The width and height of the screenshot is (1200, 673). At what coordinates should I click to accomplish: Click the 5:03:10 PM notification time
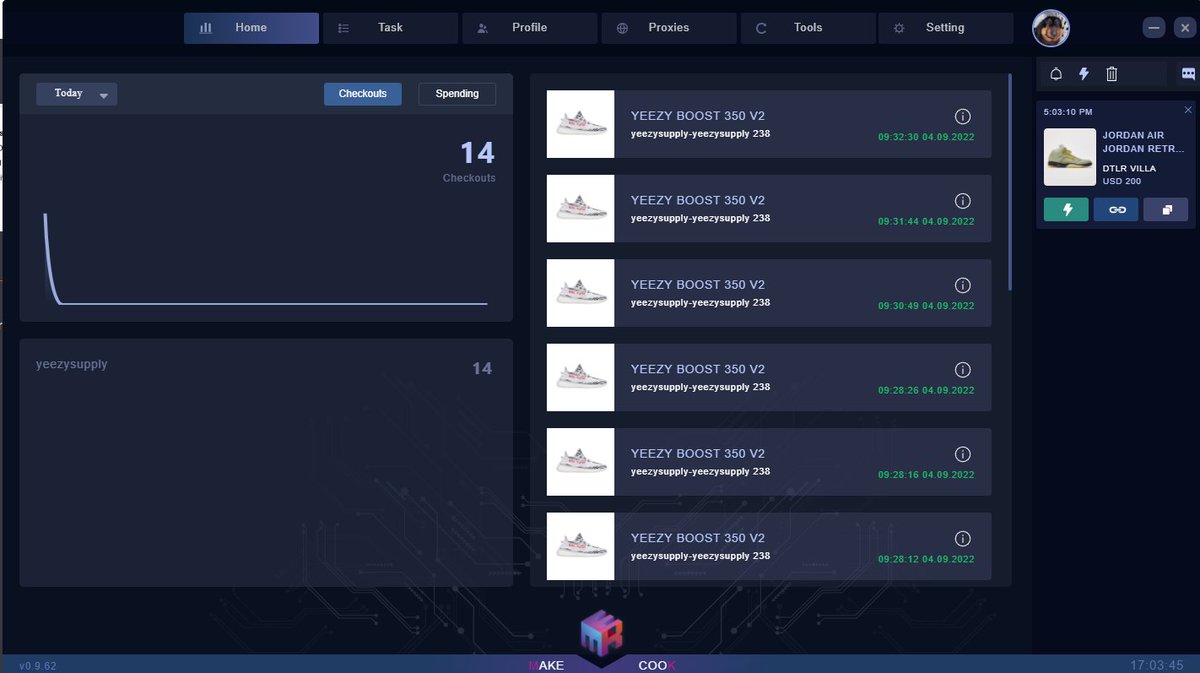tap(1068, 111)
